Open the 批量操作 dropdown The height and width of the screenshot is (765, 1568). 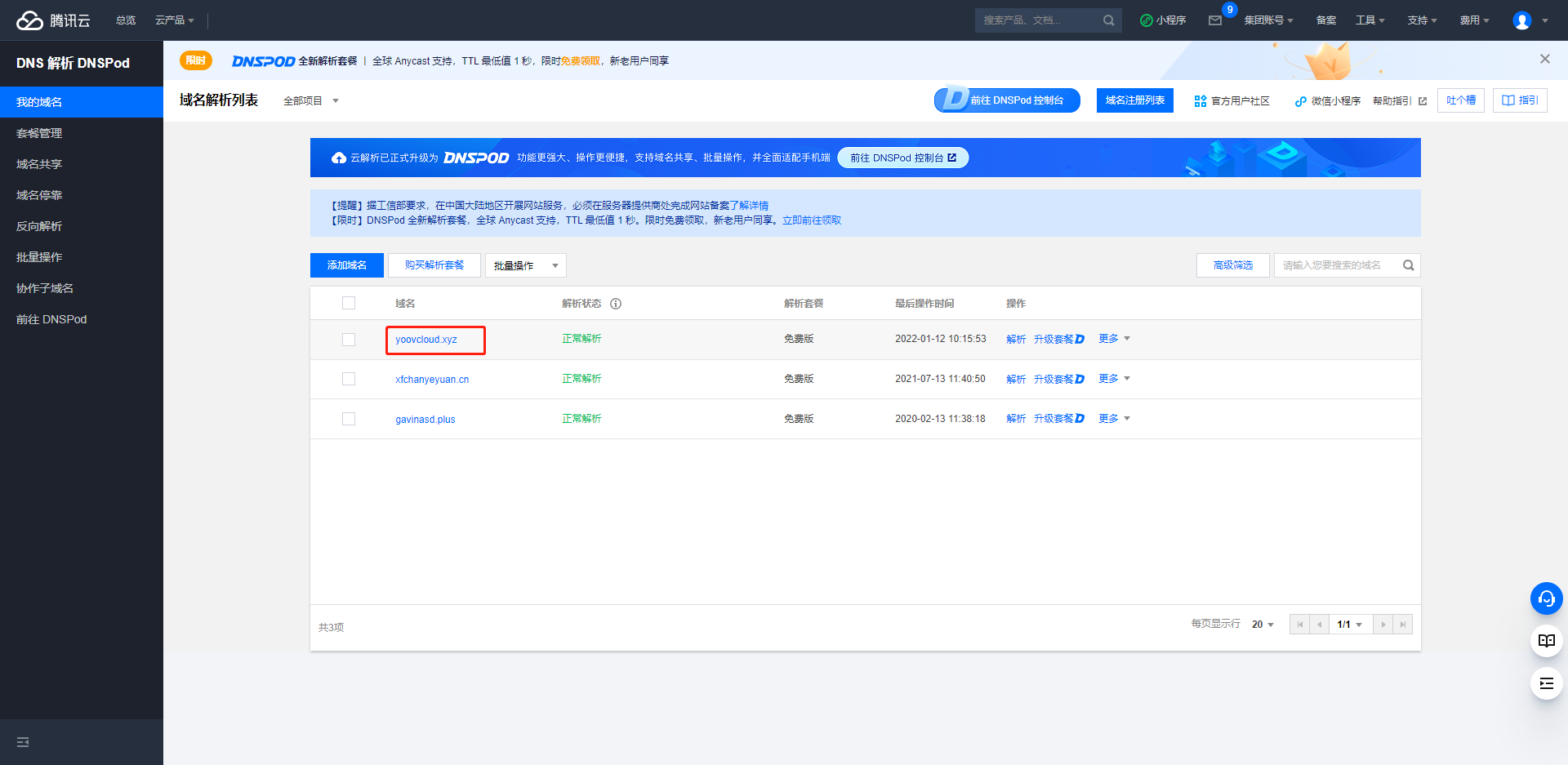click(x=526, y=265)
